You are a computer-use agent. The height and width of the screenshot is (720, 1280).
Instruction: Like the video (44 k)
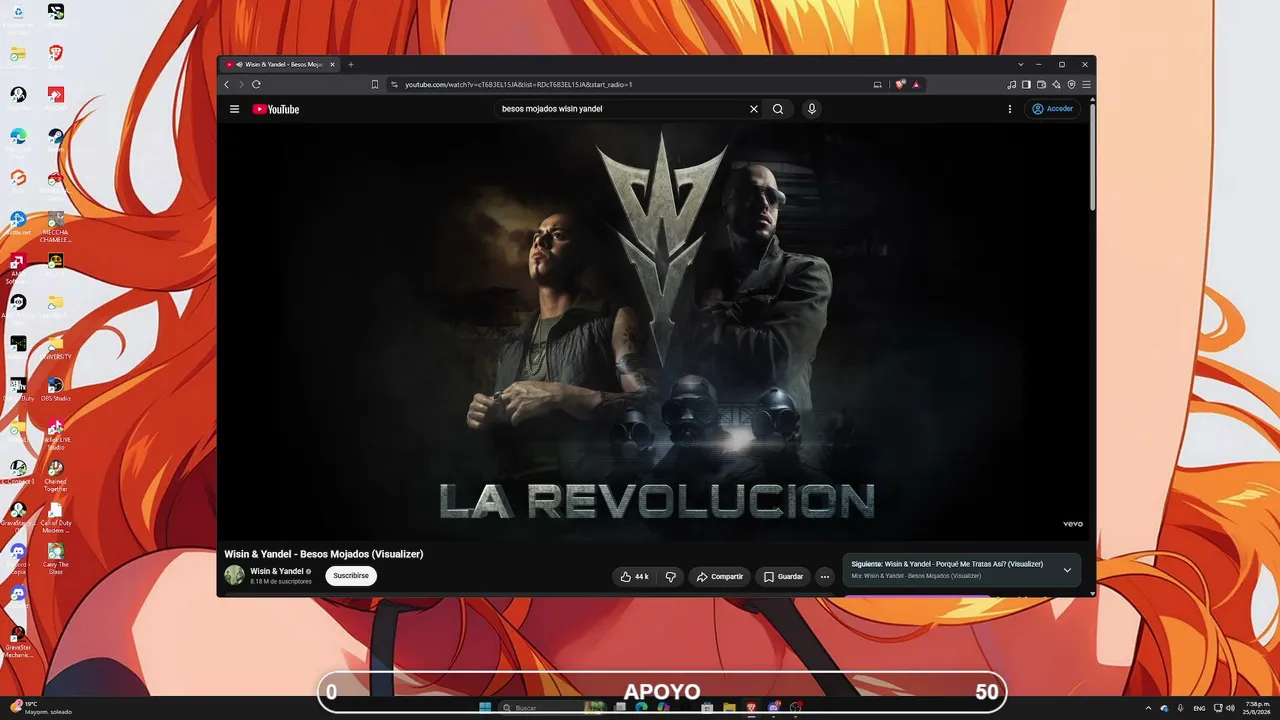pos(634,577)
